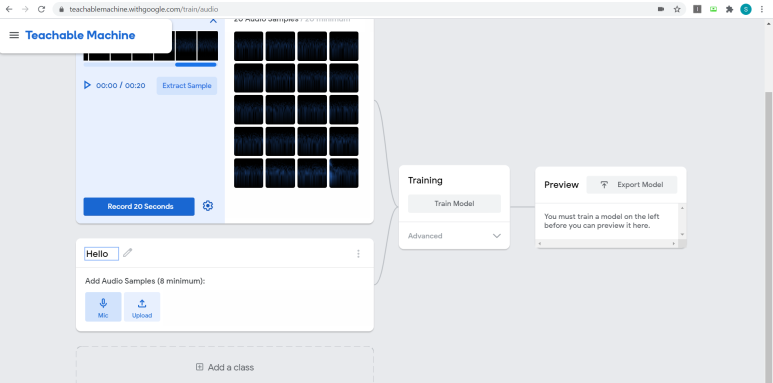Expand the Advanced training options
The width and height of the screenshot is (773, 383).
point(455,236)
